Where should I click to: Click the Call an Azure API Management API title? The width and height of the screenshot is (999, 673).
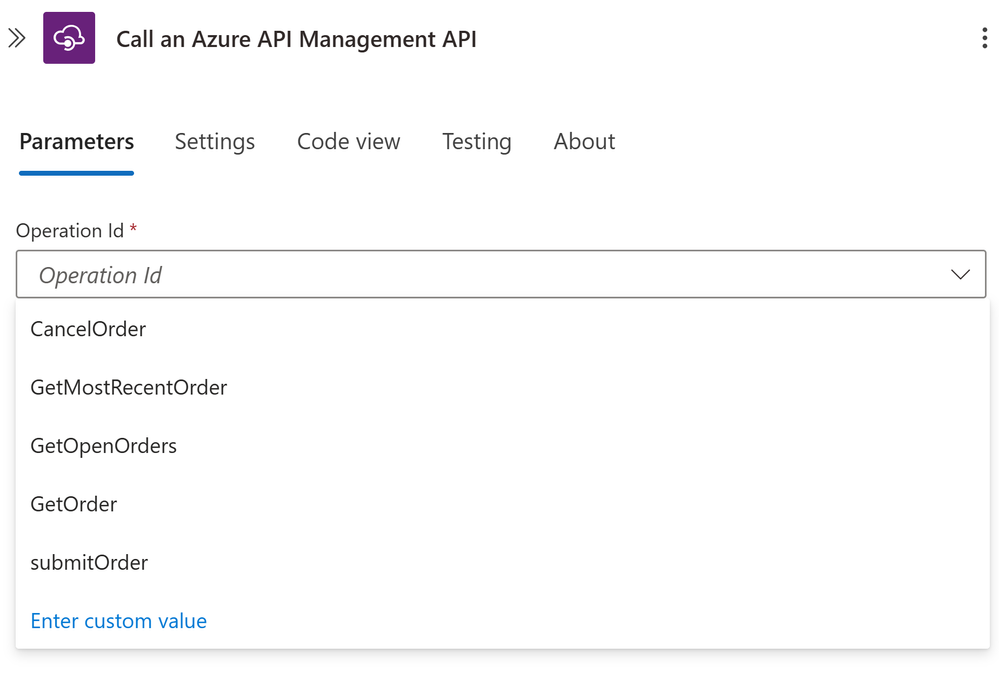coord(296,39)
